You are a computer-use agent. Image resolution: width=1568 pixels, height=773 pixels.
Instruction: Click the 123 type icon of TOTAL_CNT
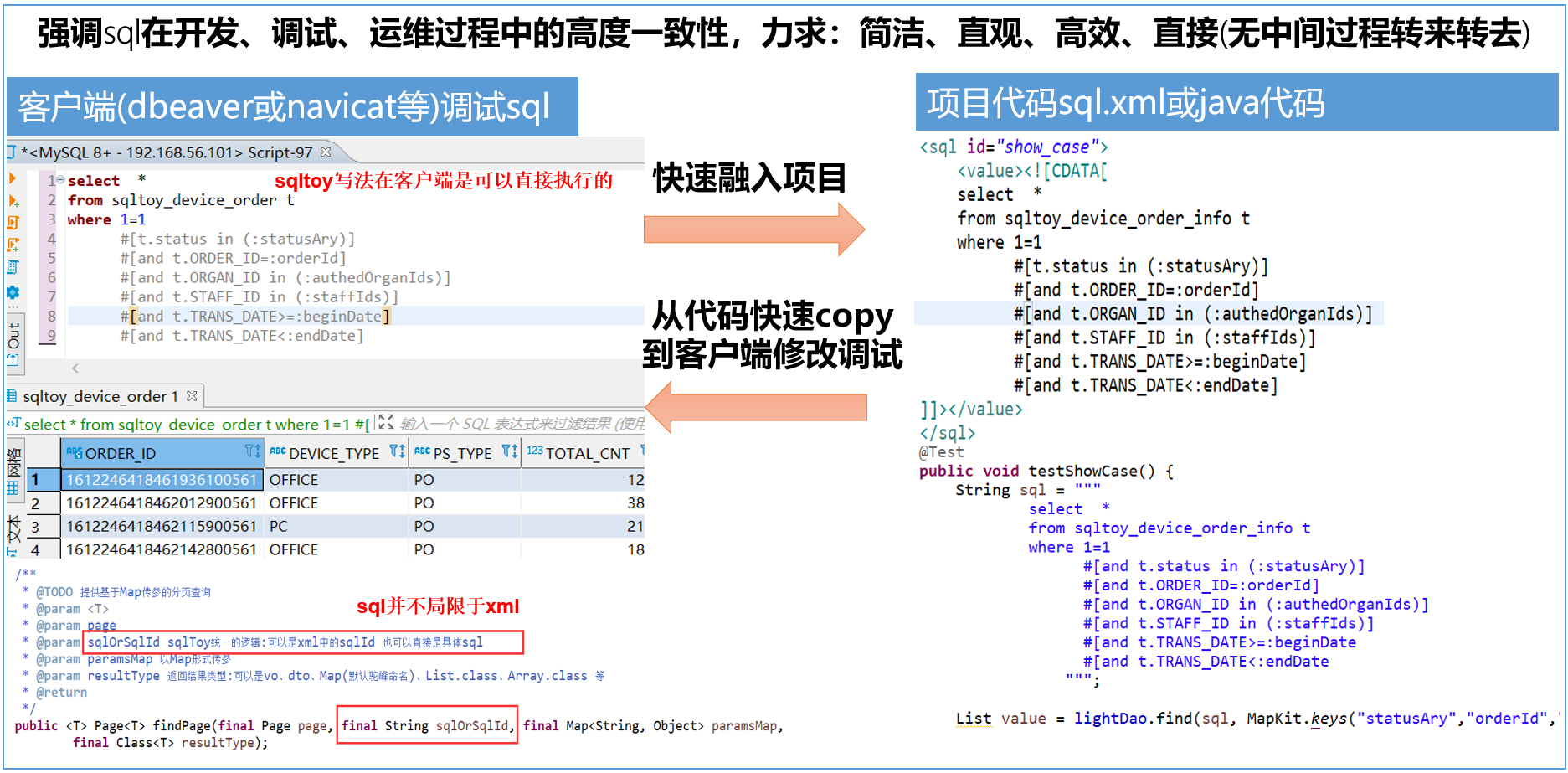pyautogui.click(x=535, y=451)
